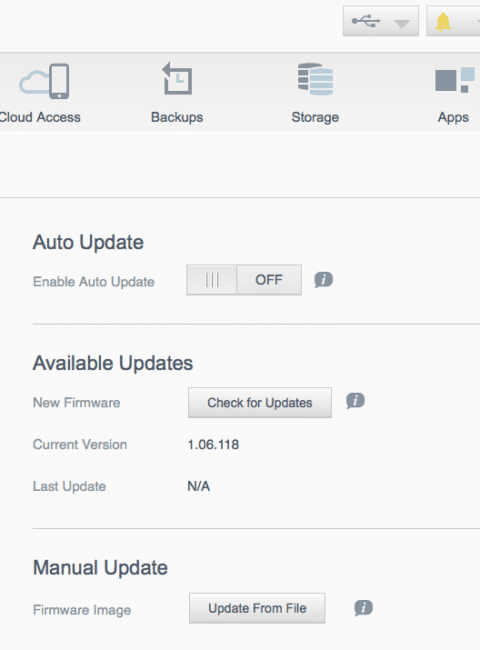The width and height of the screenshot is (480, 650).
Task: Select the Apps tab label
Action: tap(453, 118)
